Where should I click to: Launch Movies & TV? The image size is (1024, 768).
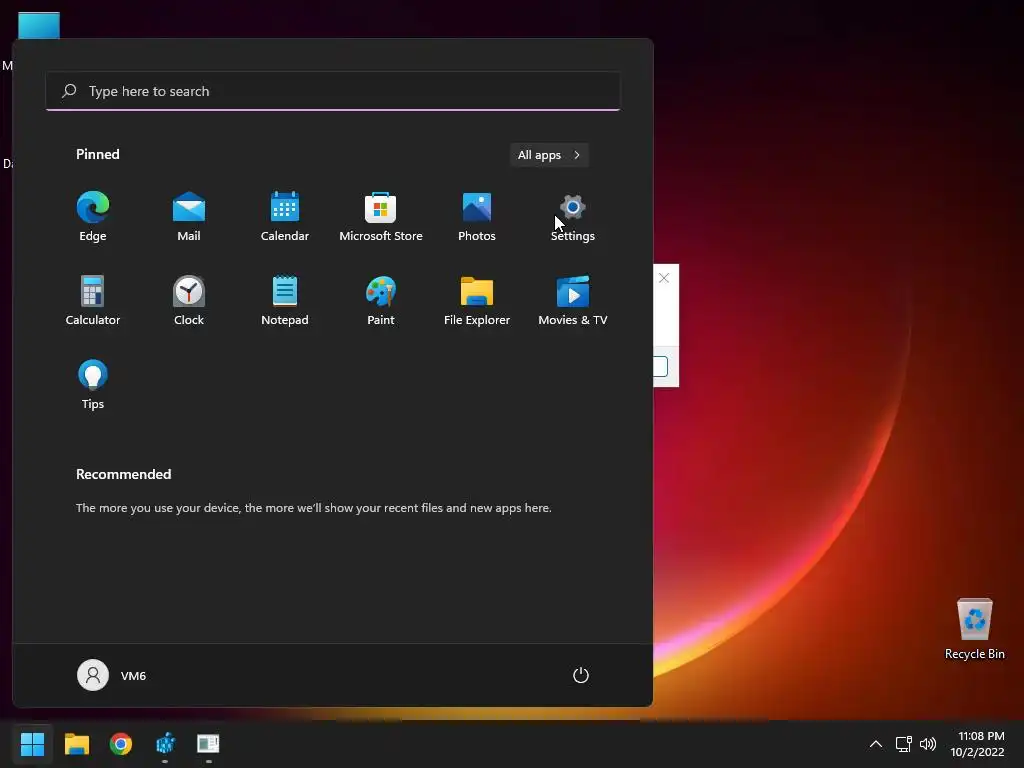pyautogui.click(x=573, y=301)
